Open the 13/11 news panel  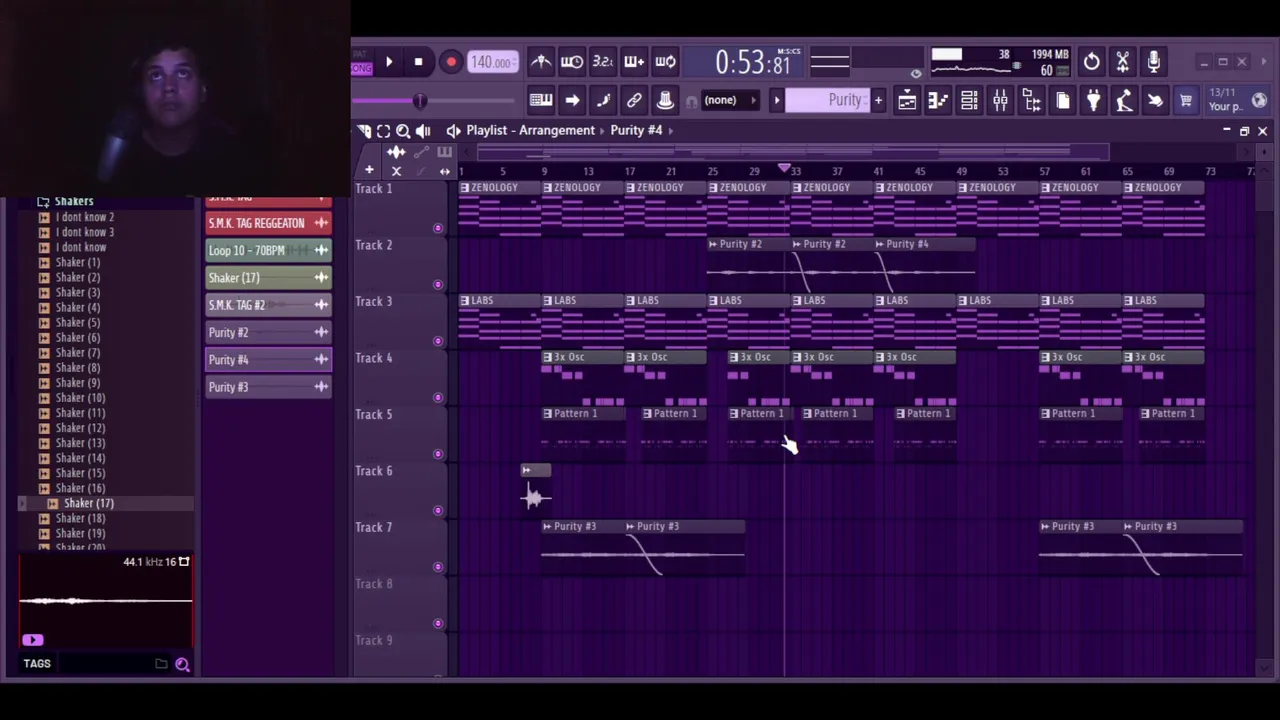[1224, 99]
